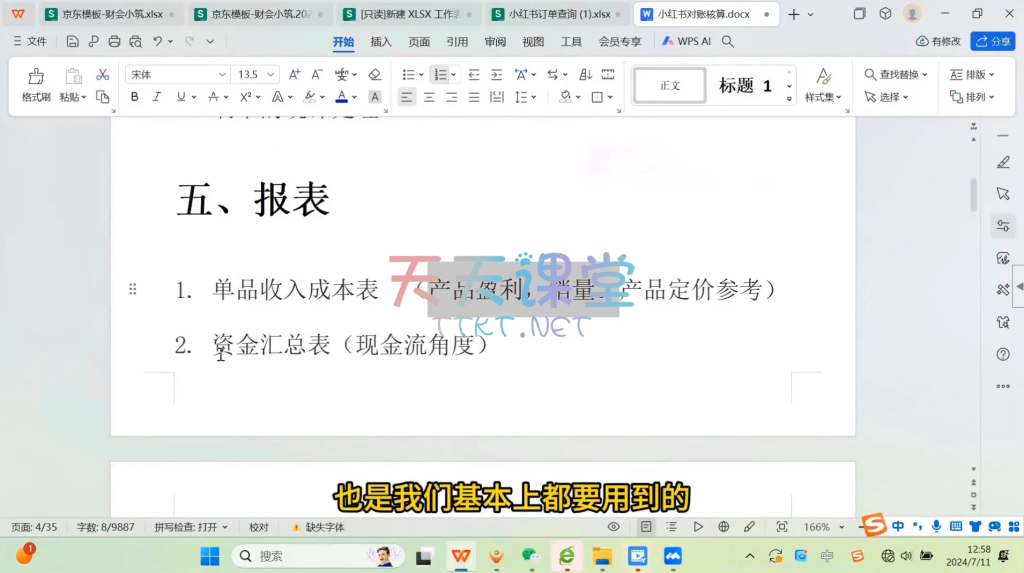Click the Cut scissors icon
Screen dimensions: 1024x573
[x=102, y=75]
